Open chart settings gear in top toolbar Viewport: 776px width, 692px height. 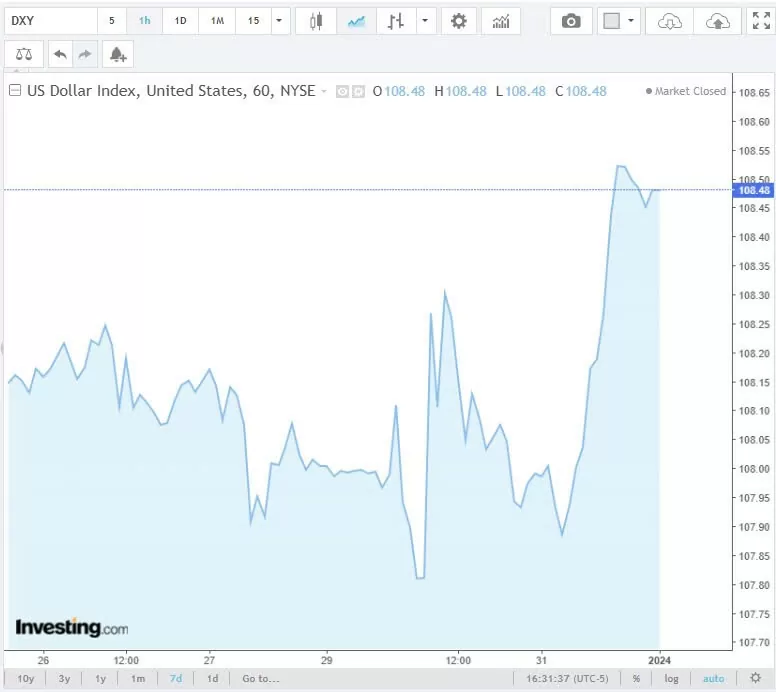point(459,21)
